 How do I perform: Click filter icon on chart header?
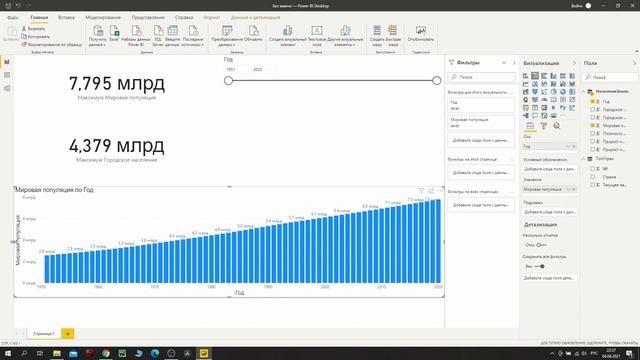[421, 191]
